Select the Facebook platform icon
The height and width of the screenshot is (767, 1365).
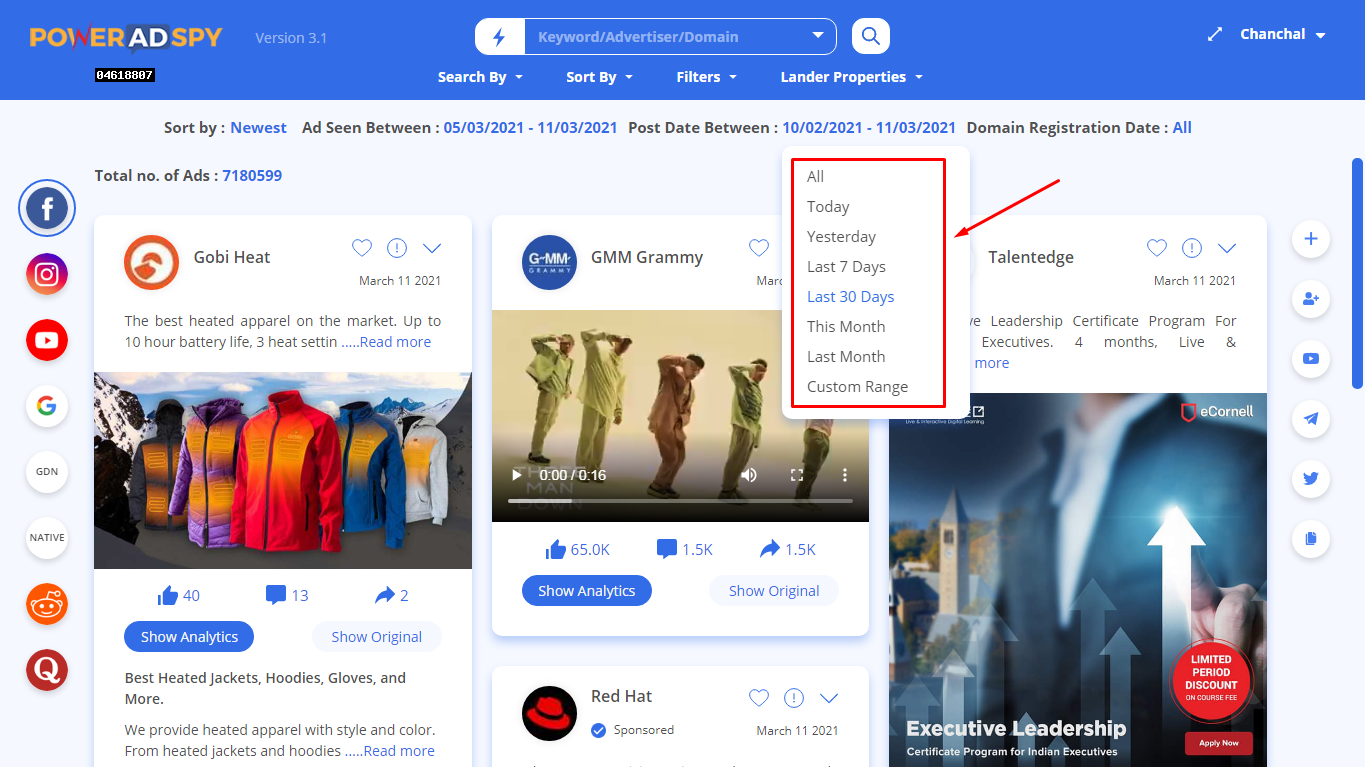tap(47, 209)
